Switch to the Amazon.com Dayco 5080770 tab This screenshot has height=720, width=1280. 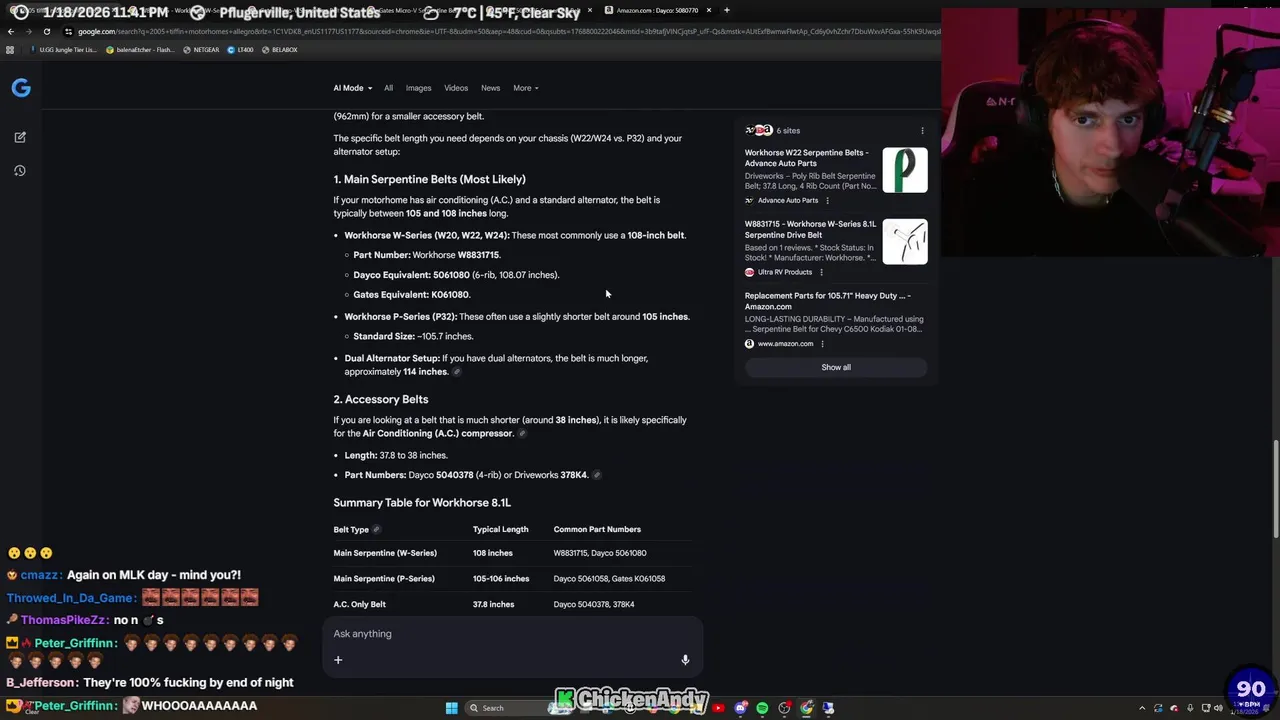658,10
